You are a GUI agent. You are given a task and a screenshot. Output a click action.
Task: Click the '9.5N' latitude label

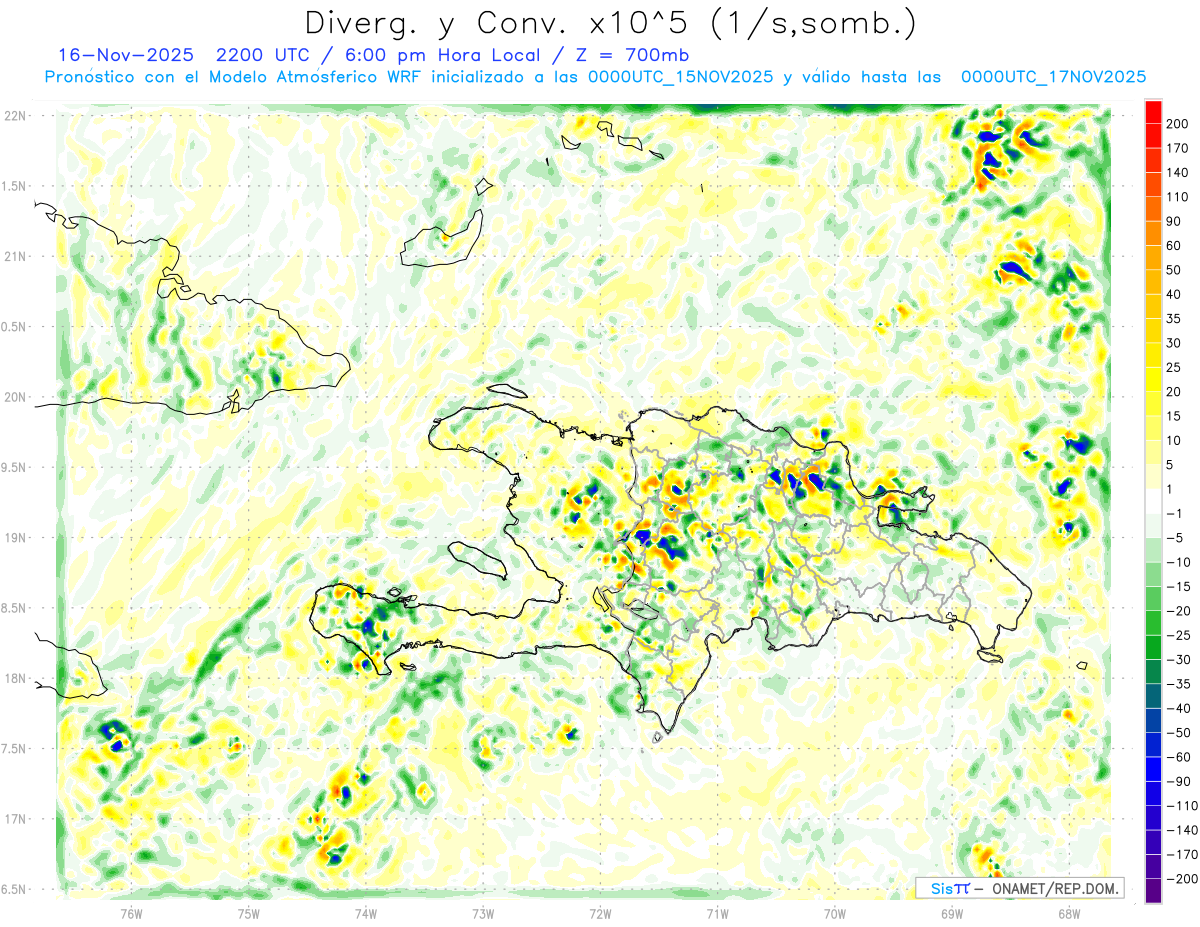(x=15, y=468)
